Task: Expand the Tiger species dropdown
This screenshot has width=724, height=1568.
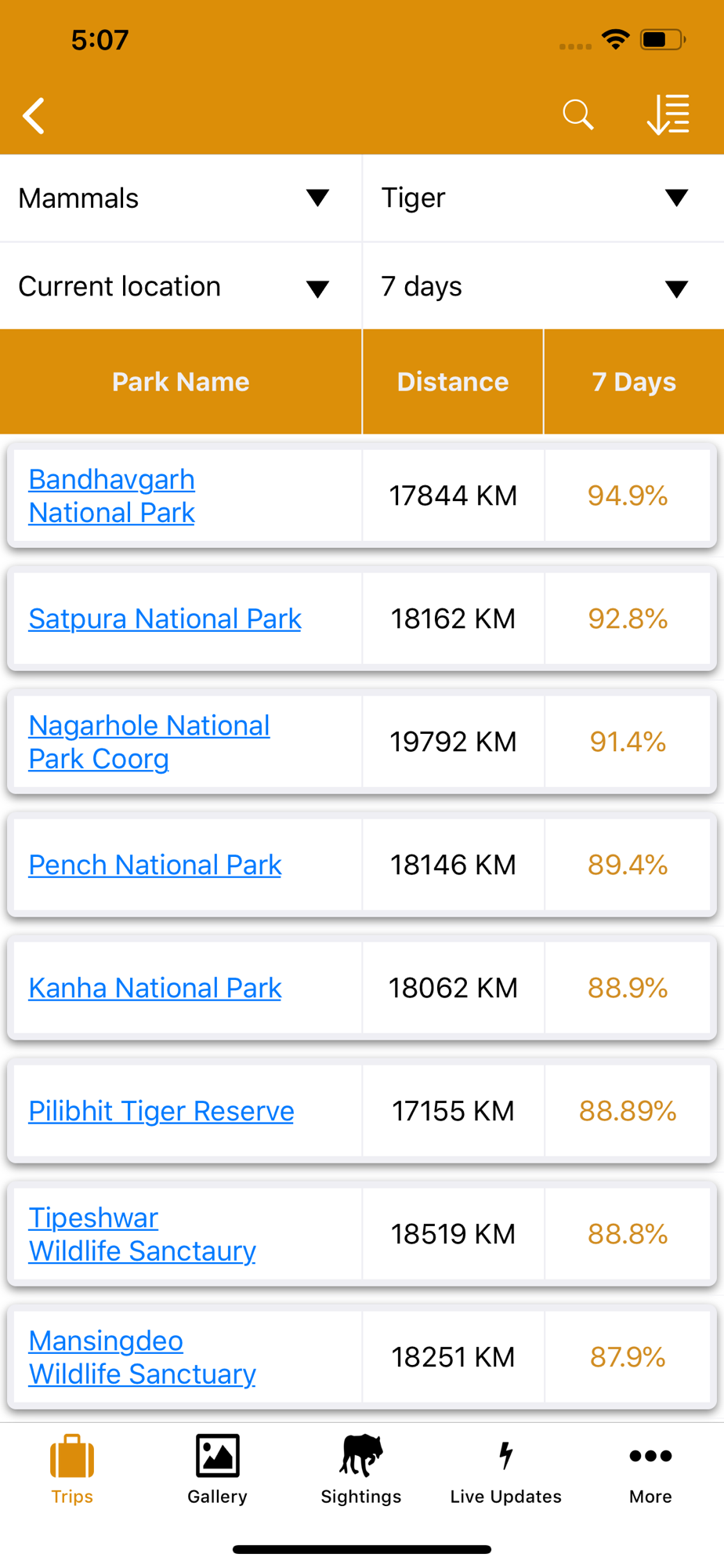Action: [x=543, y=198]
